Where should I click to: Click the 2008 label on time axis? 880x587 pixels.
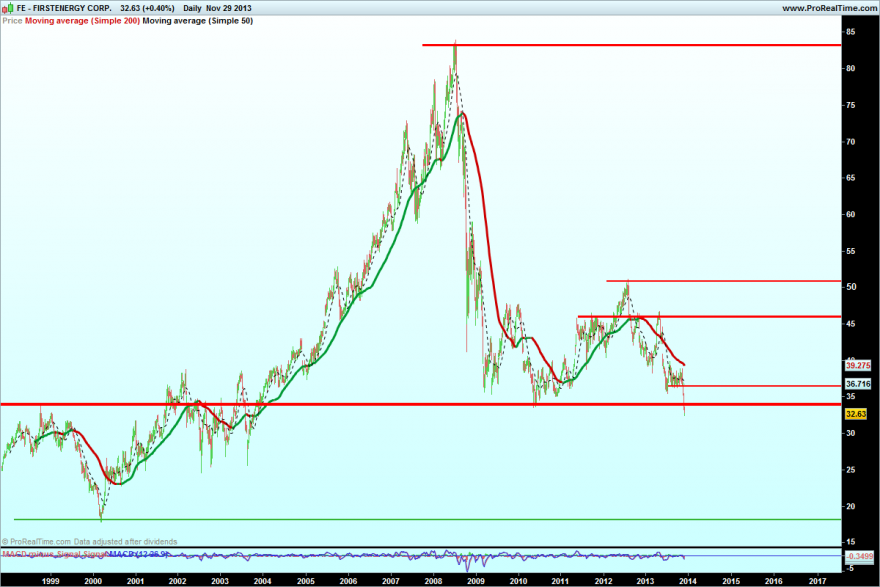(433, 581)
